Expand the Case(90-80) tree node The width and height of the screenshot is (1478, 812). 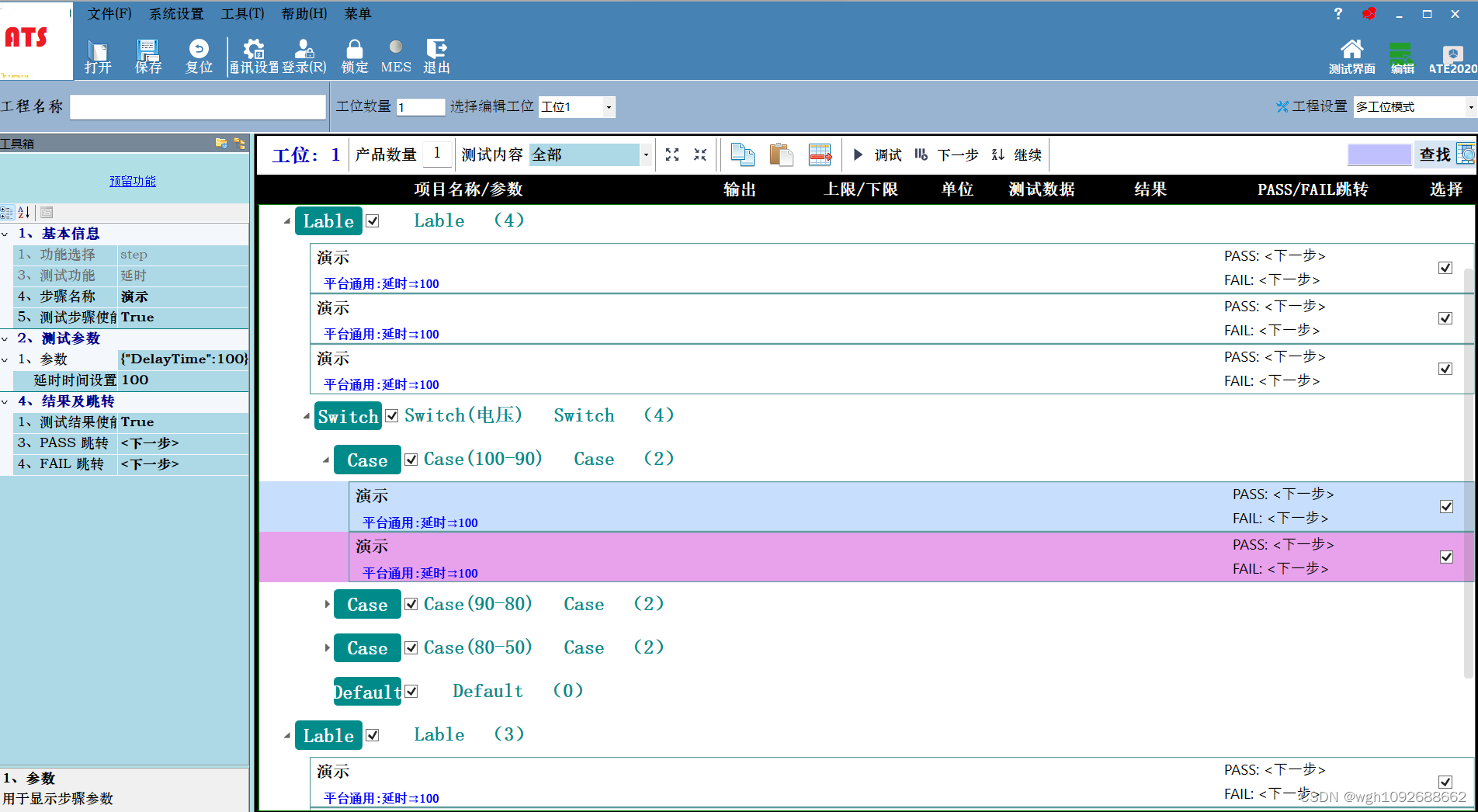pyautogui.click(x=327, y=604)
